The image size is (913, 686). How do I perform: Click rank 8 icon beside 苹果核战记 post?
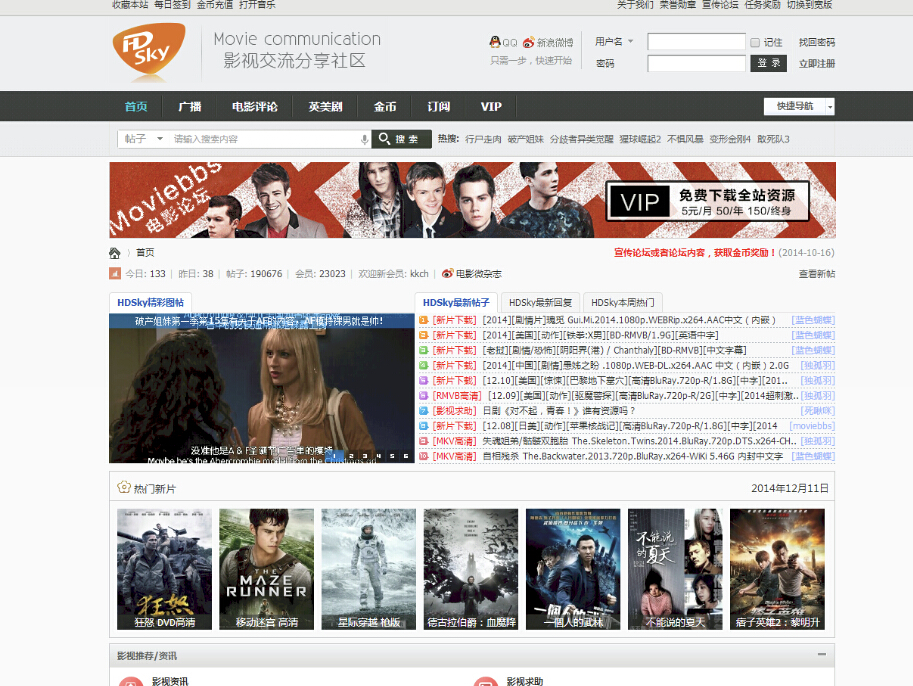click(423, 426)
